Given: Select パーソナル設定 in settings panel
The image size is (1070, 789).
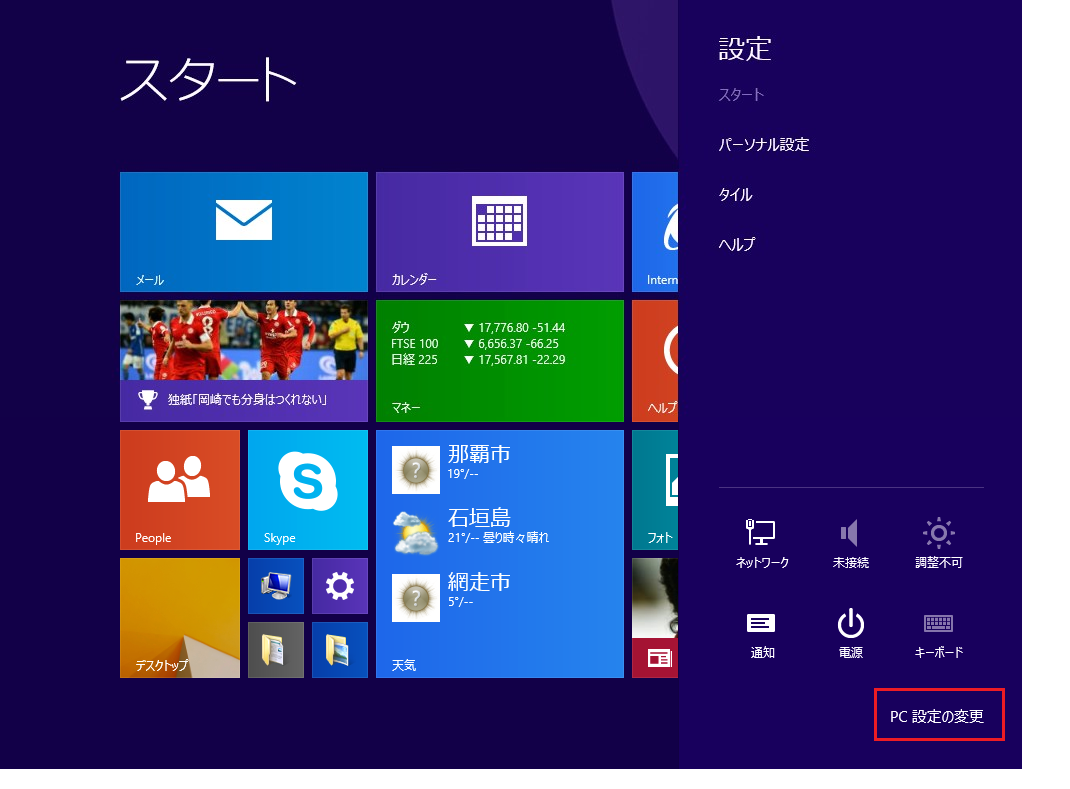Looking at the screenshot, I should pyautogui.click(x=764, y=145).
